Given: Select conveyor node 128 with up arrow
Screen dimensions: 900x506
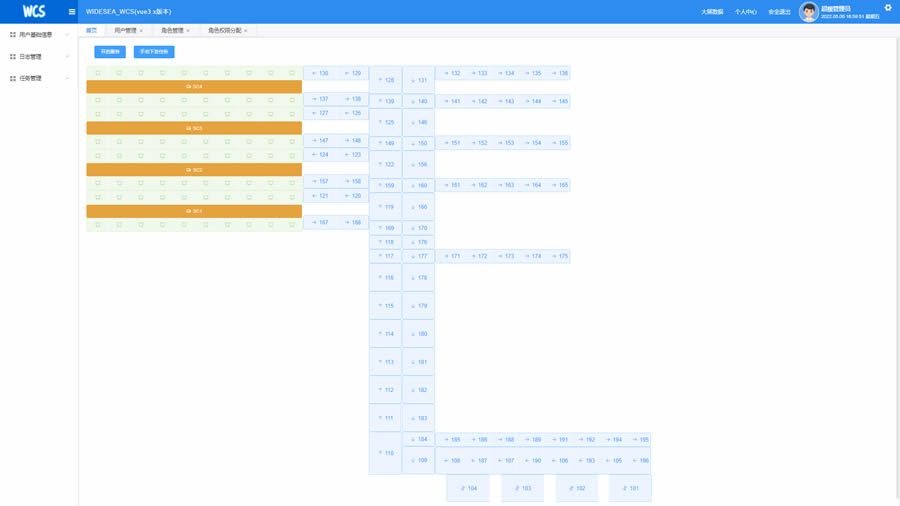Looking at the screenshot, I should 385,80.
